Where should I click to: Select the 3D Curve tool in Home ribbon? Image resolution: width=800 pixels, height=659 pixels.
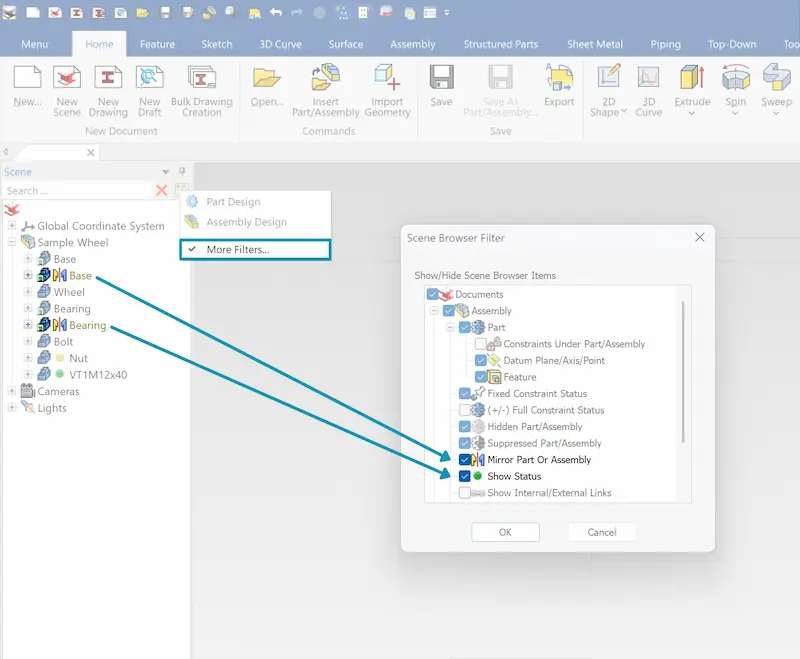coord(648,78)
